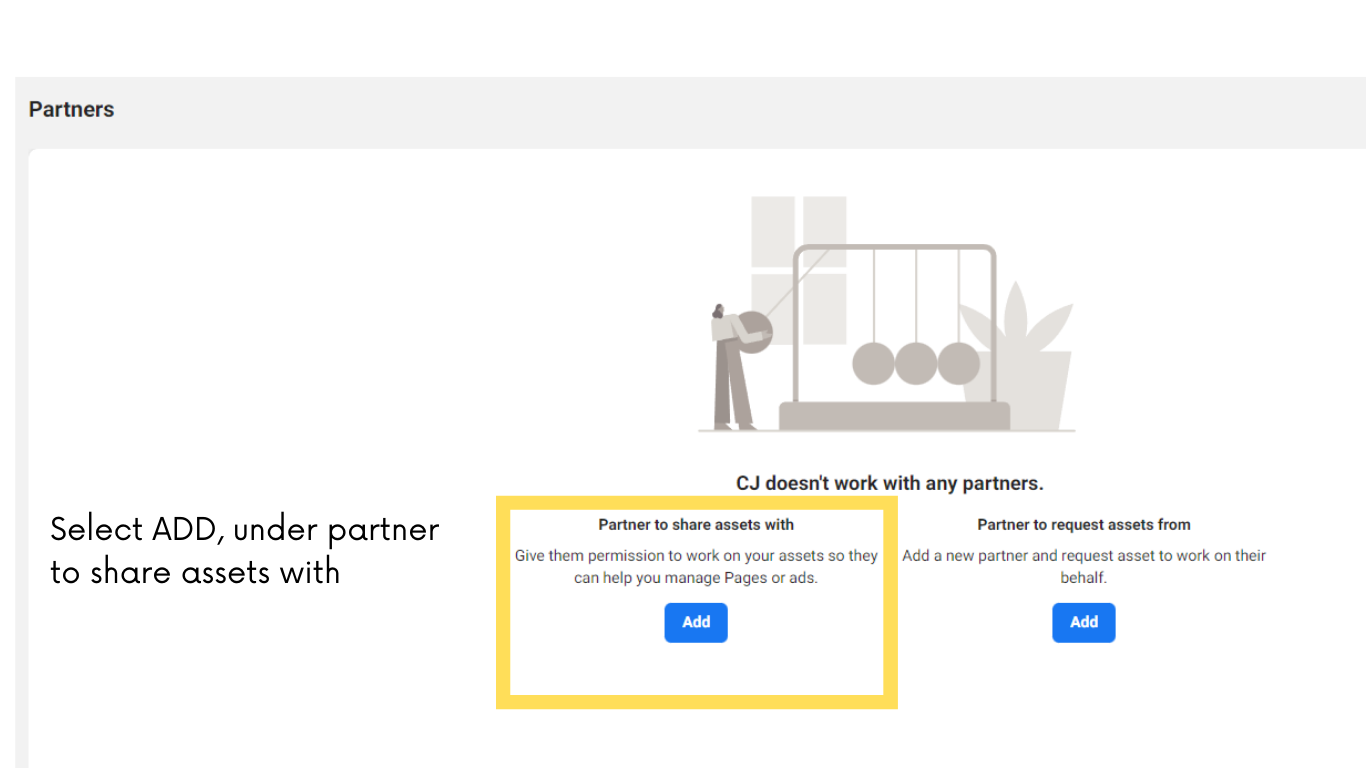
Task: Click the top bar of the cradle frame
Action: (895, 248)
